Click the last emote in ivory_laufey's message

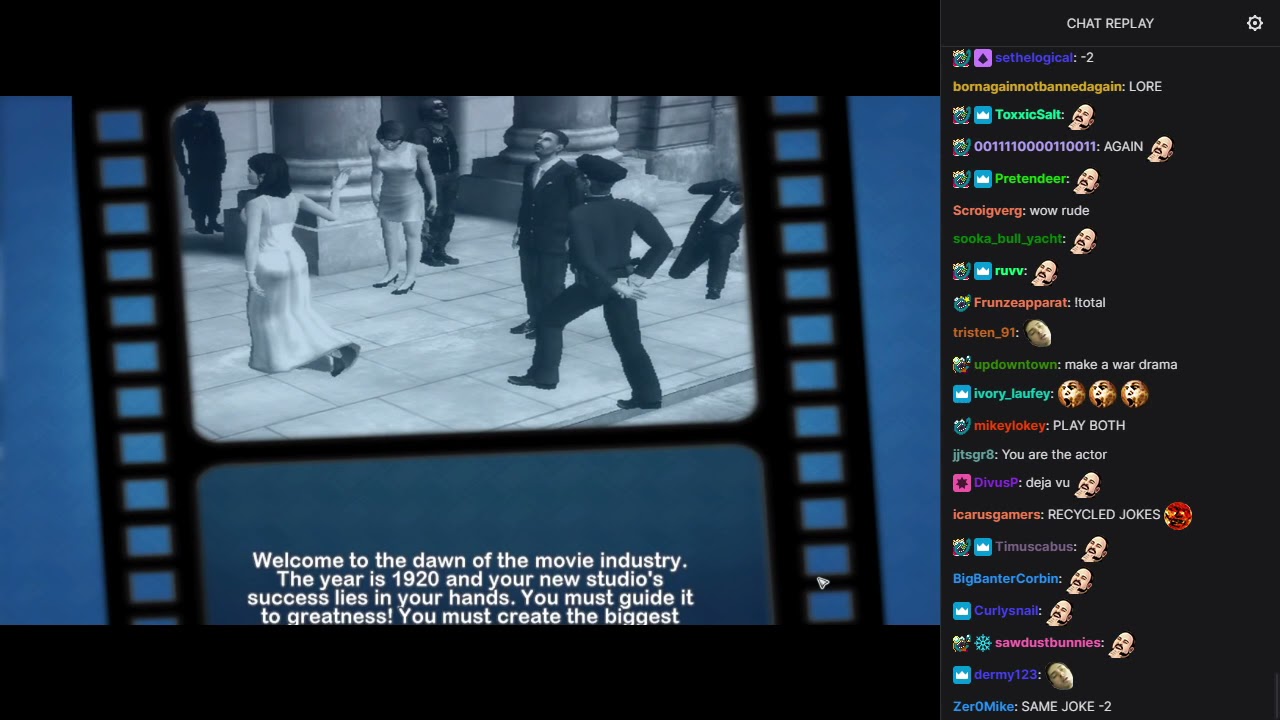1134,394
